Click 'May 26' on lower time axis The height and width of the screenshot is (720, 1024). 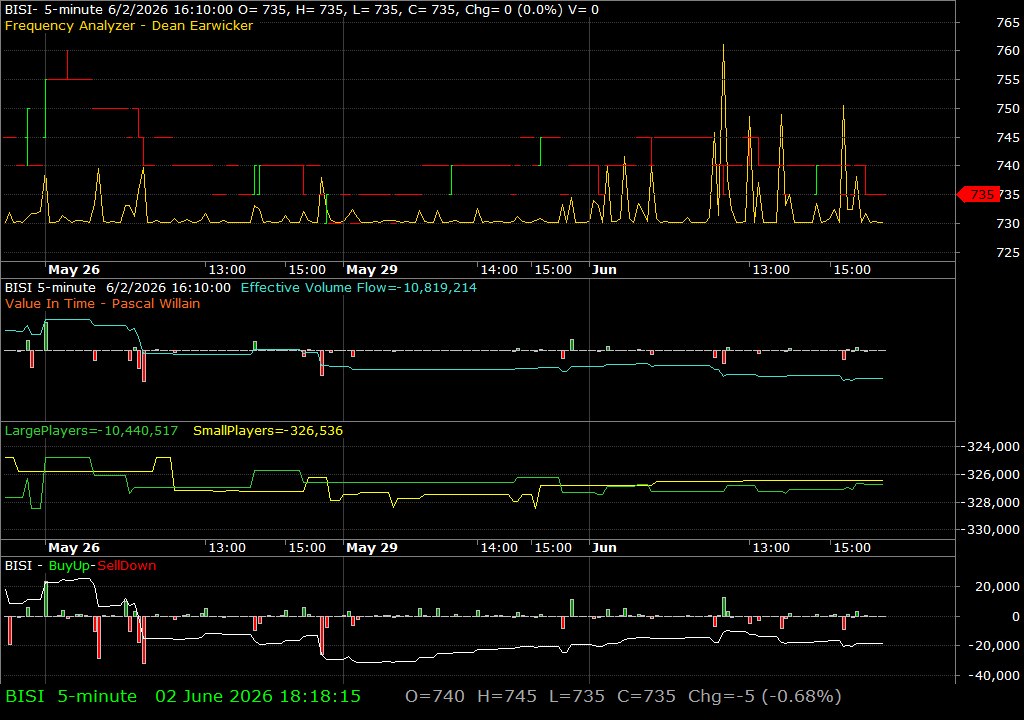coord(74,548)
